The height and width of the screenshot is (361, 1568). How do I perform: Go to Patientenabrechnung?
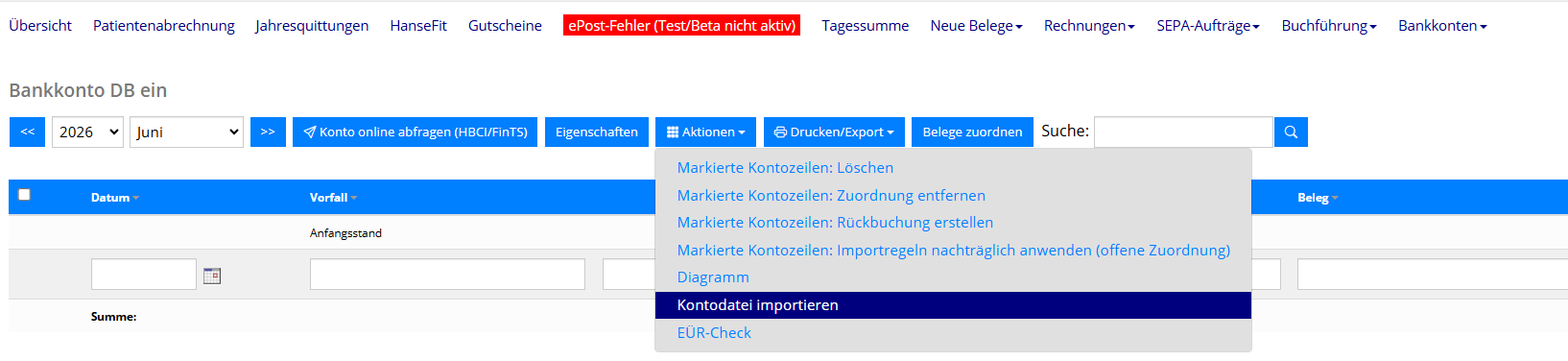pos(164,26)
